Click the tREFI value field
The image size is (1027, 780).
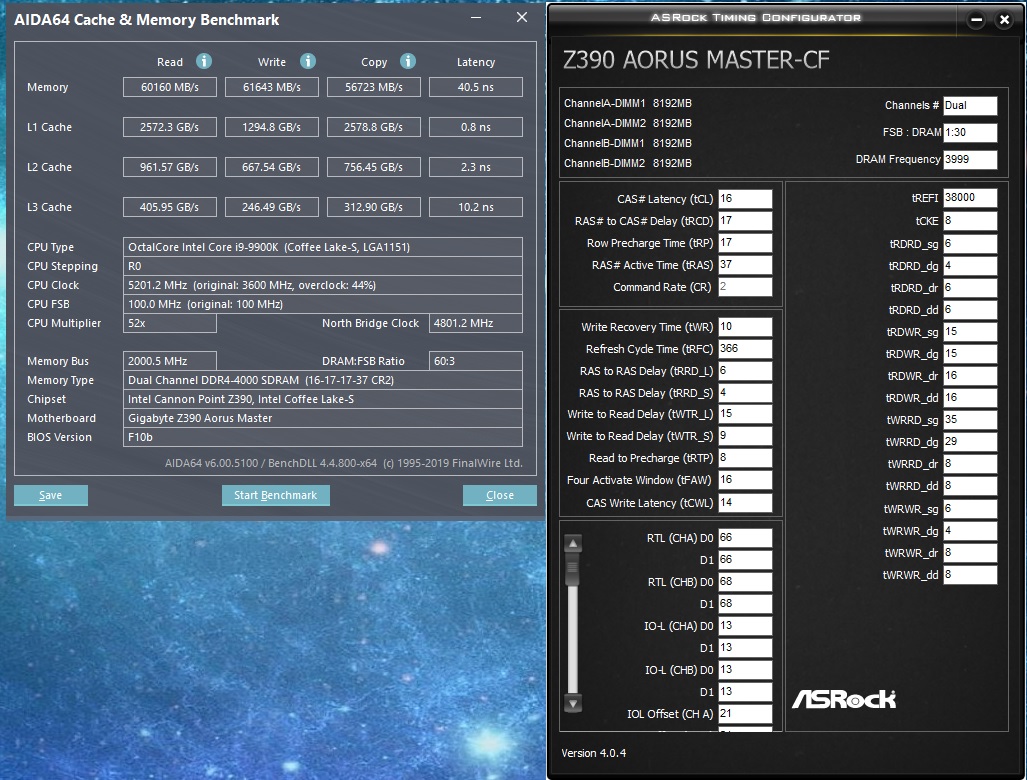coord(970,198)
